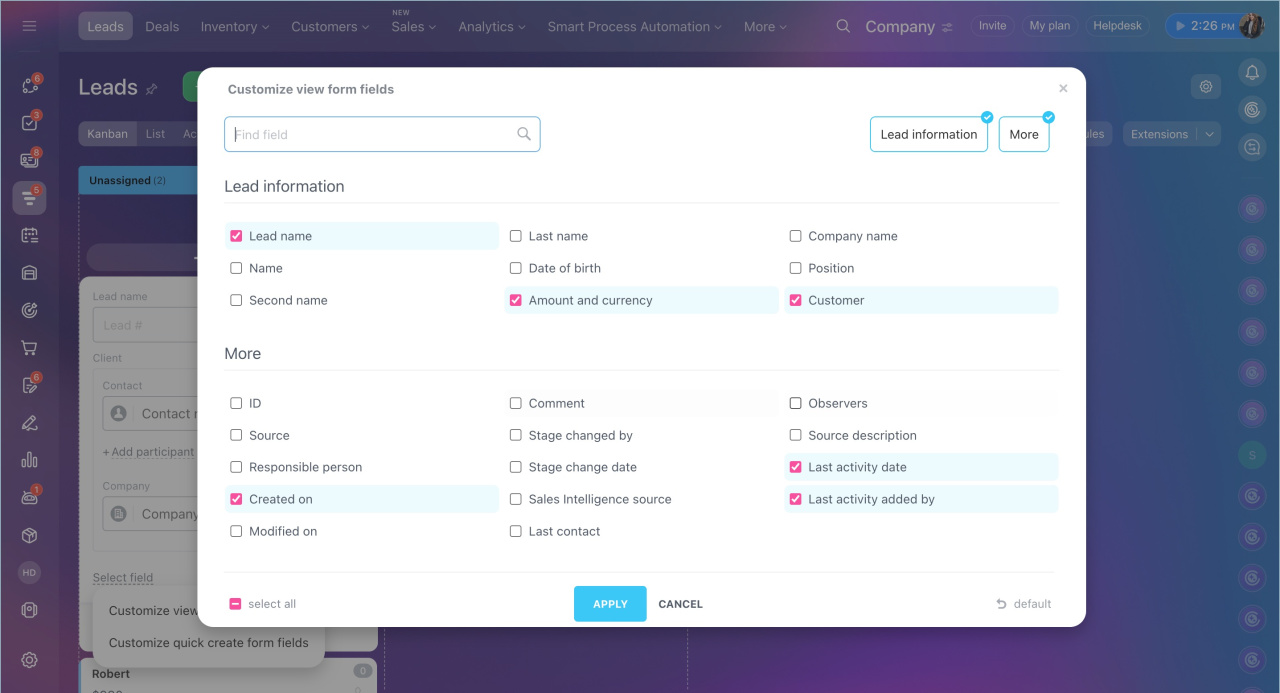Open the search magnifier in top bar
This screenshot has height=693, width=1280.
[x=844, y=26]
